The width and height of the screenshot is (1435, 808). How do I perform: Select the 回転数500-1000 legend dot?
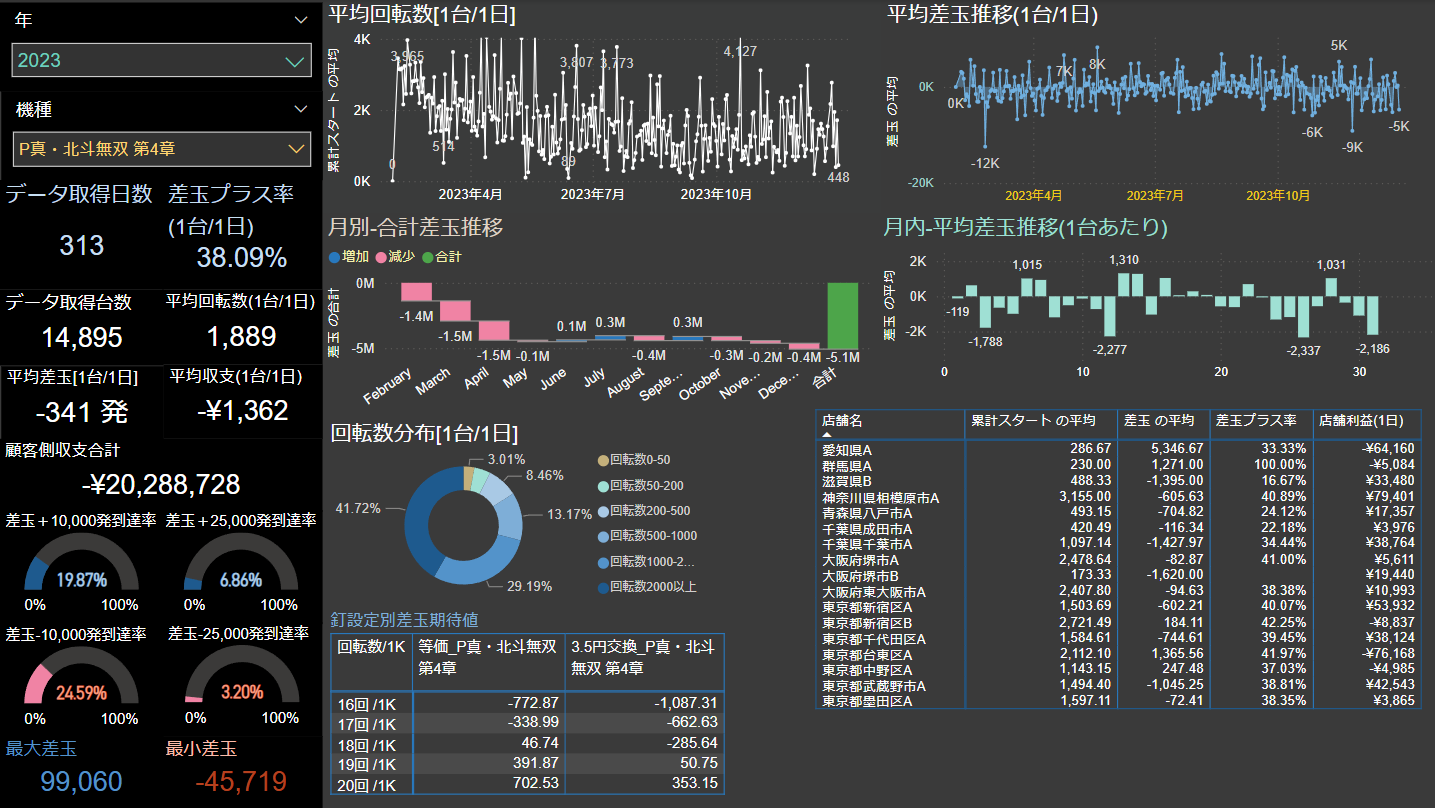(602, 536)
